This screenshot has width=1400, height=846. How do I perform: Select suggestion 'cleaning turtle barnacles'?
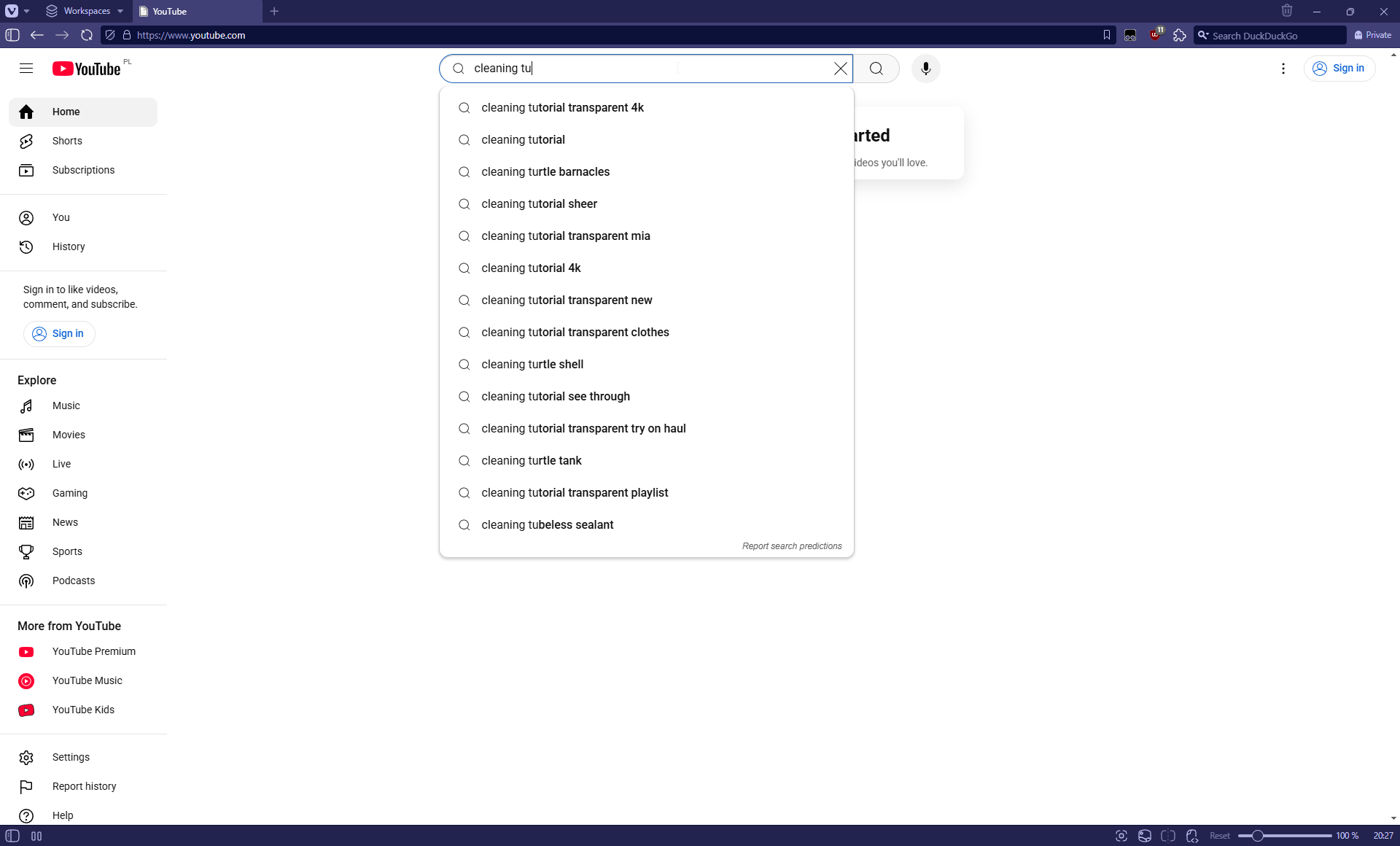click(x=545, y=172)
